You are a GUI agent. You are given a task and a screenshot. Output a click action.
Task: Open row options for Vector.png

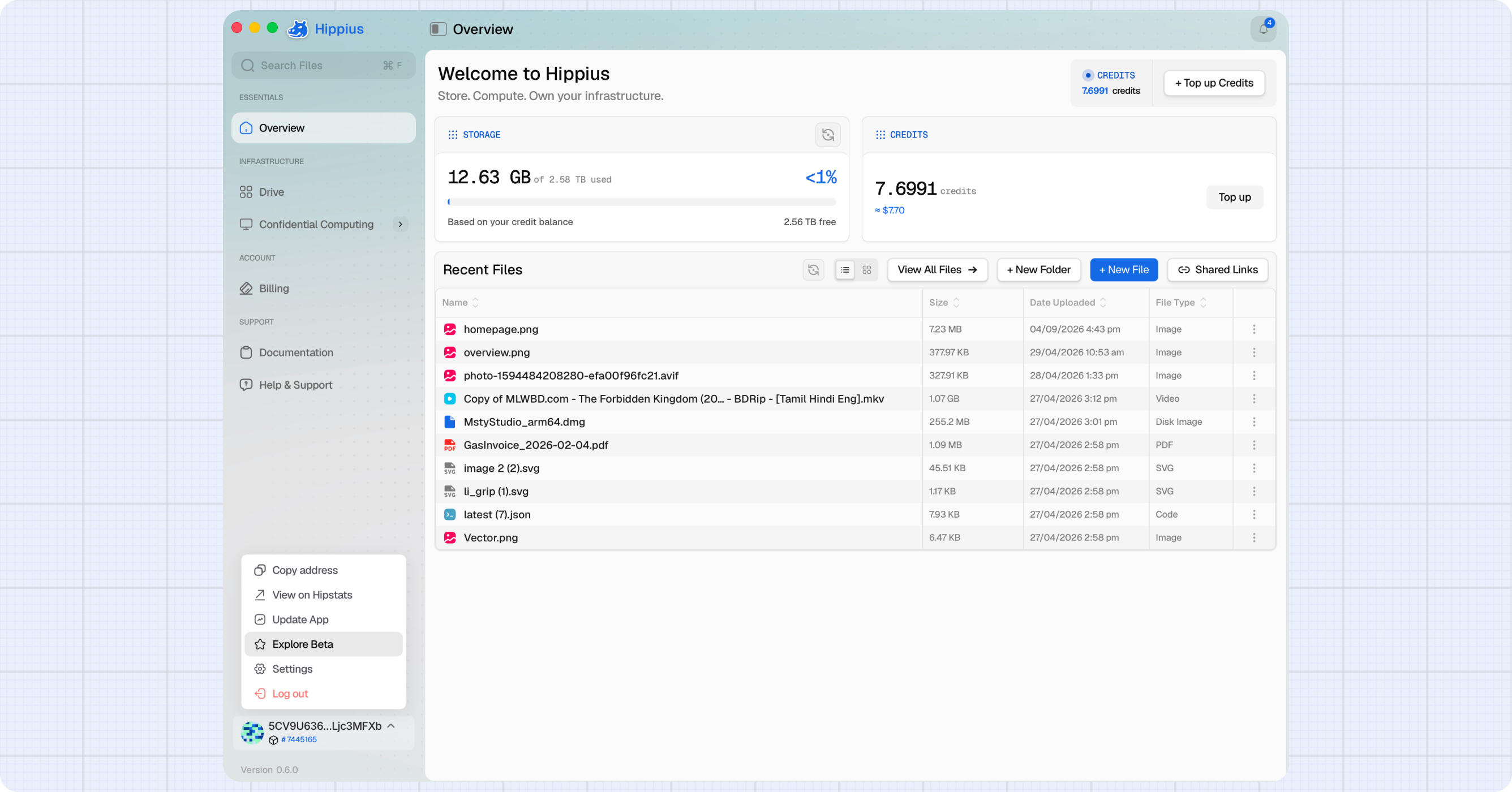(1254, 537)
